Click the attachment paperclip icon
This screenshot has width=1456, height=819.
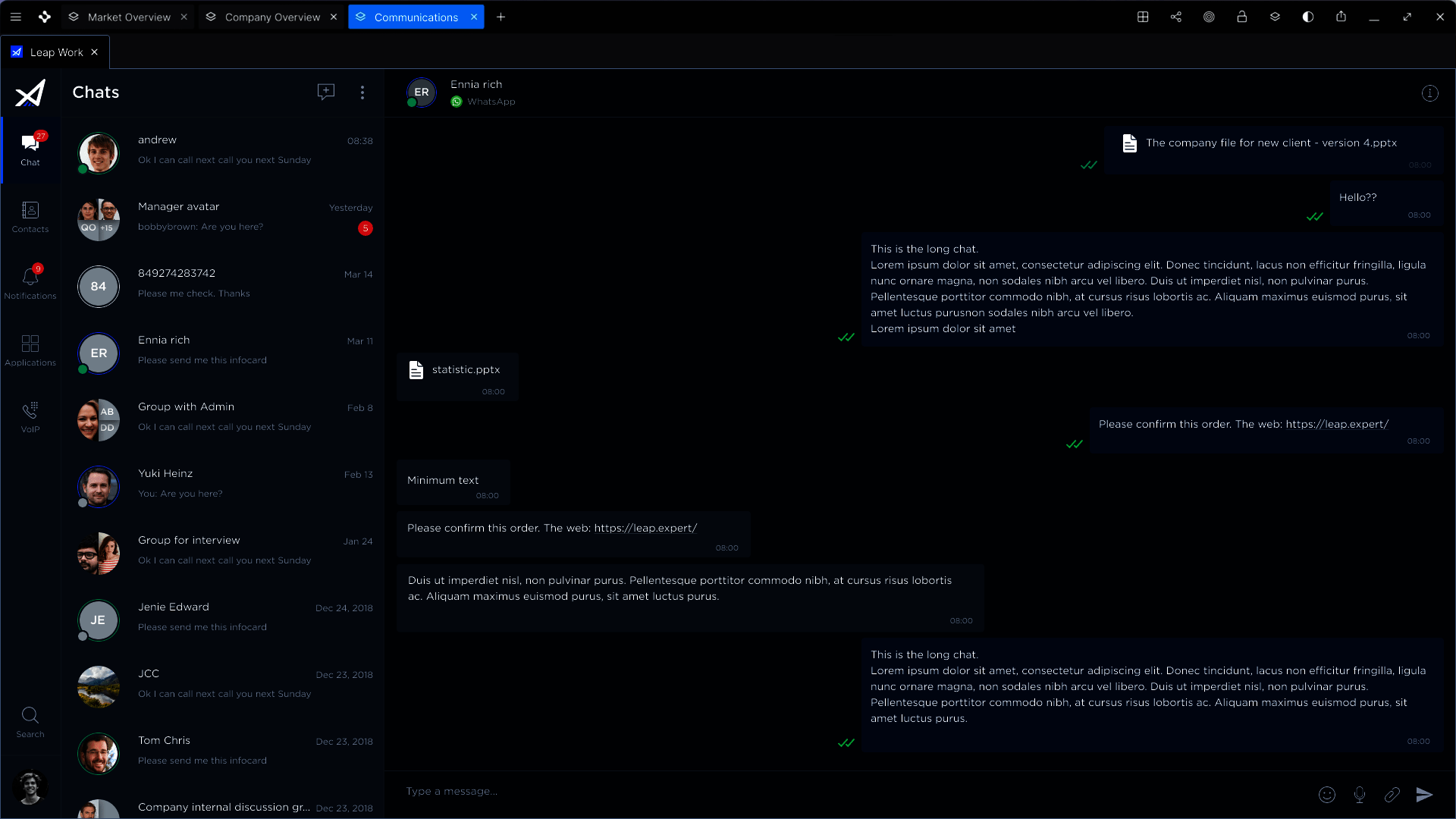[x=1392, y=794]
